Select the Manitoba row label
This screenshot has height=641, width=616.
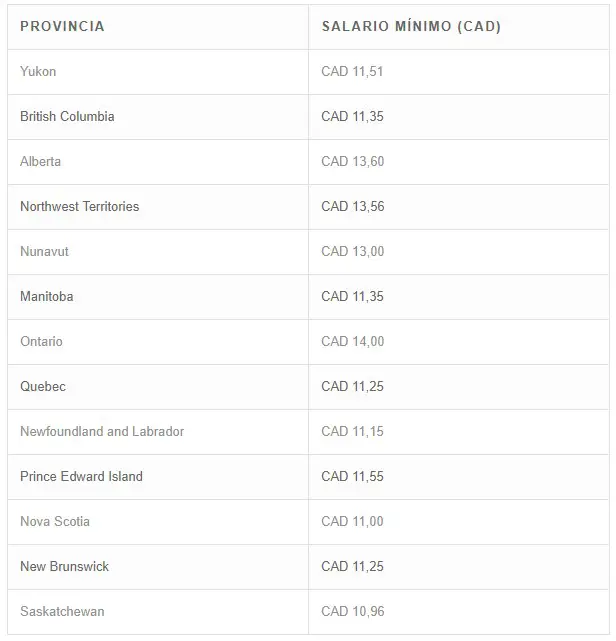point(47,296)
